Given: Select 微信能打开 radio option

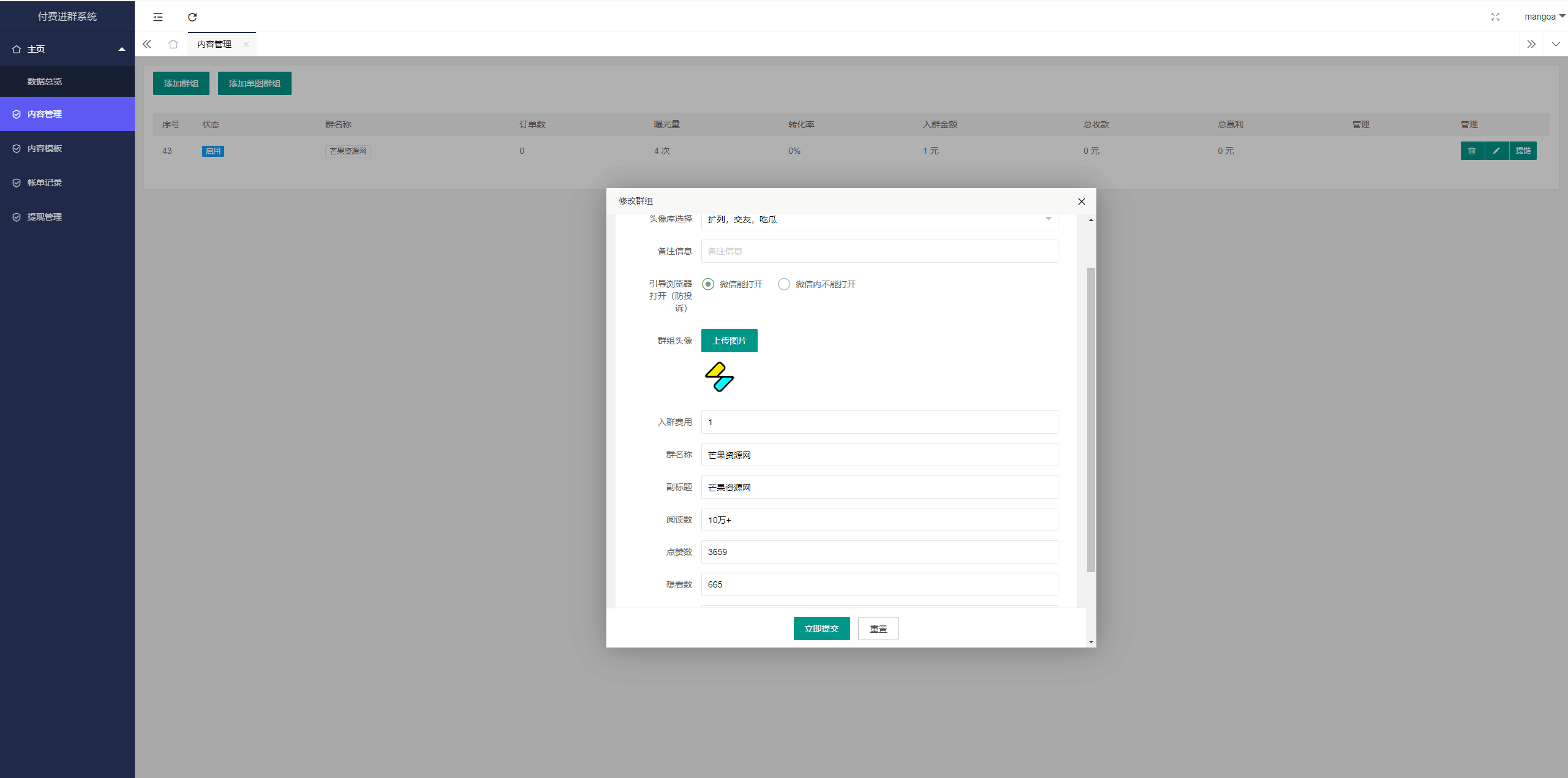Looking at the screenshot, I should 708,284.
